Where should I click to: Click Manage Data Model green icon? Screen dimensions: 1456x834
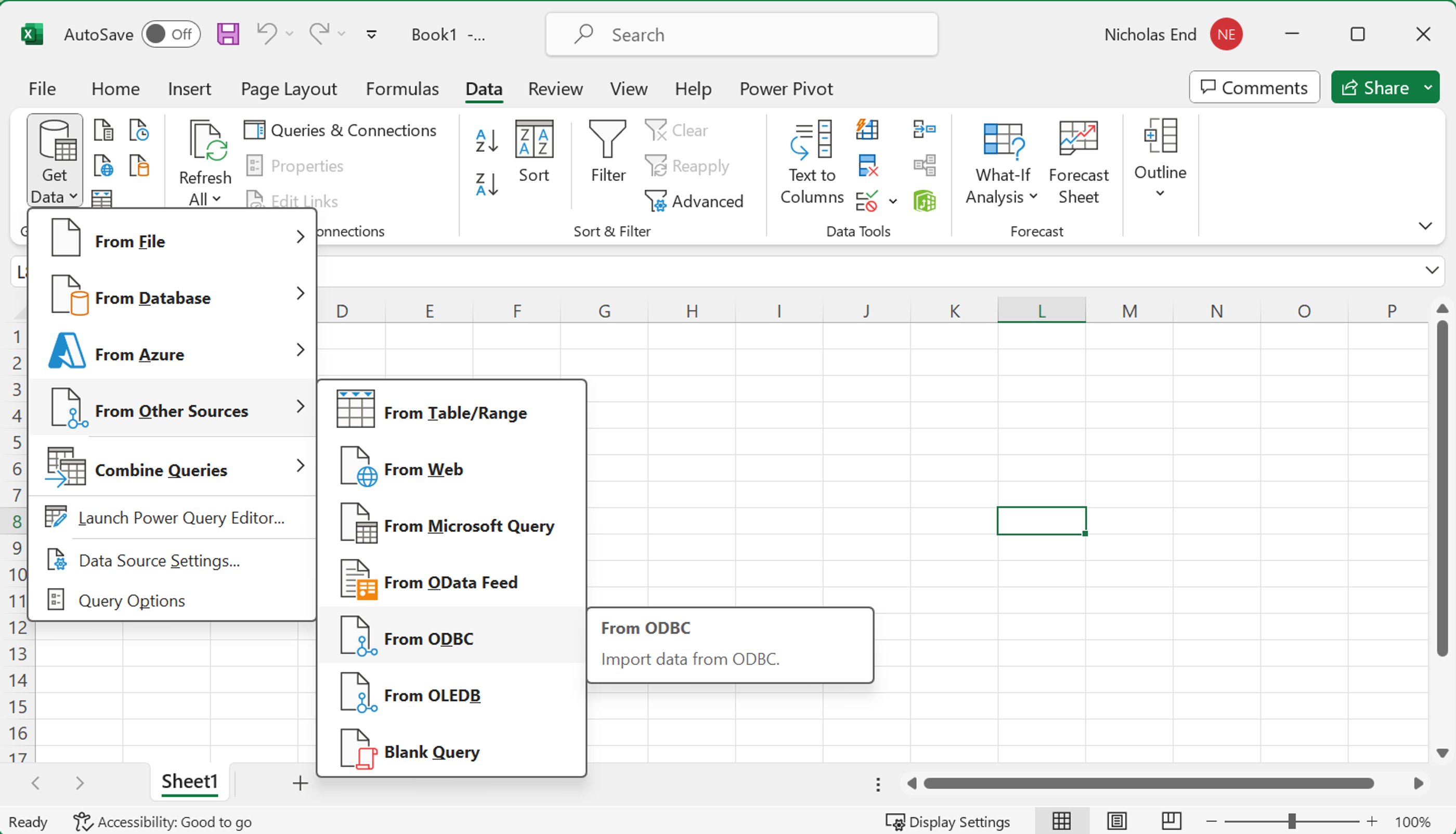click(925, 201)
